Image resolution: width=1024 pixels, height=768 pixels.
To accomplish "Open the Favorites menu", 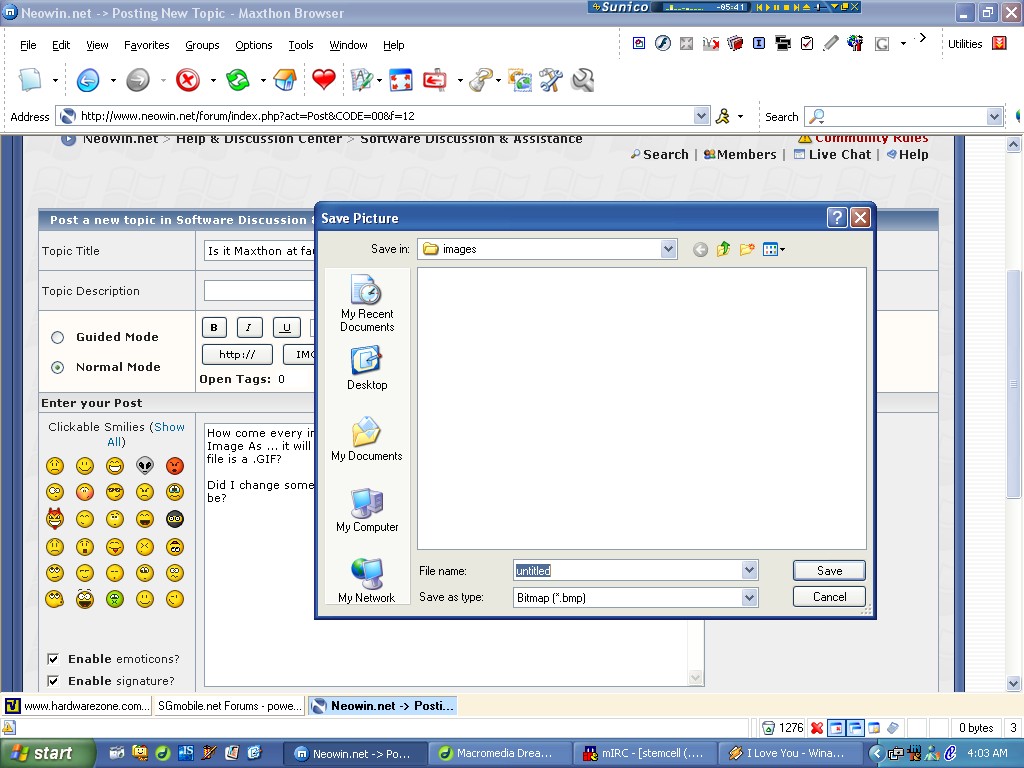I will [x=146, y=45].
